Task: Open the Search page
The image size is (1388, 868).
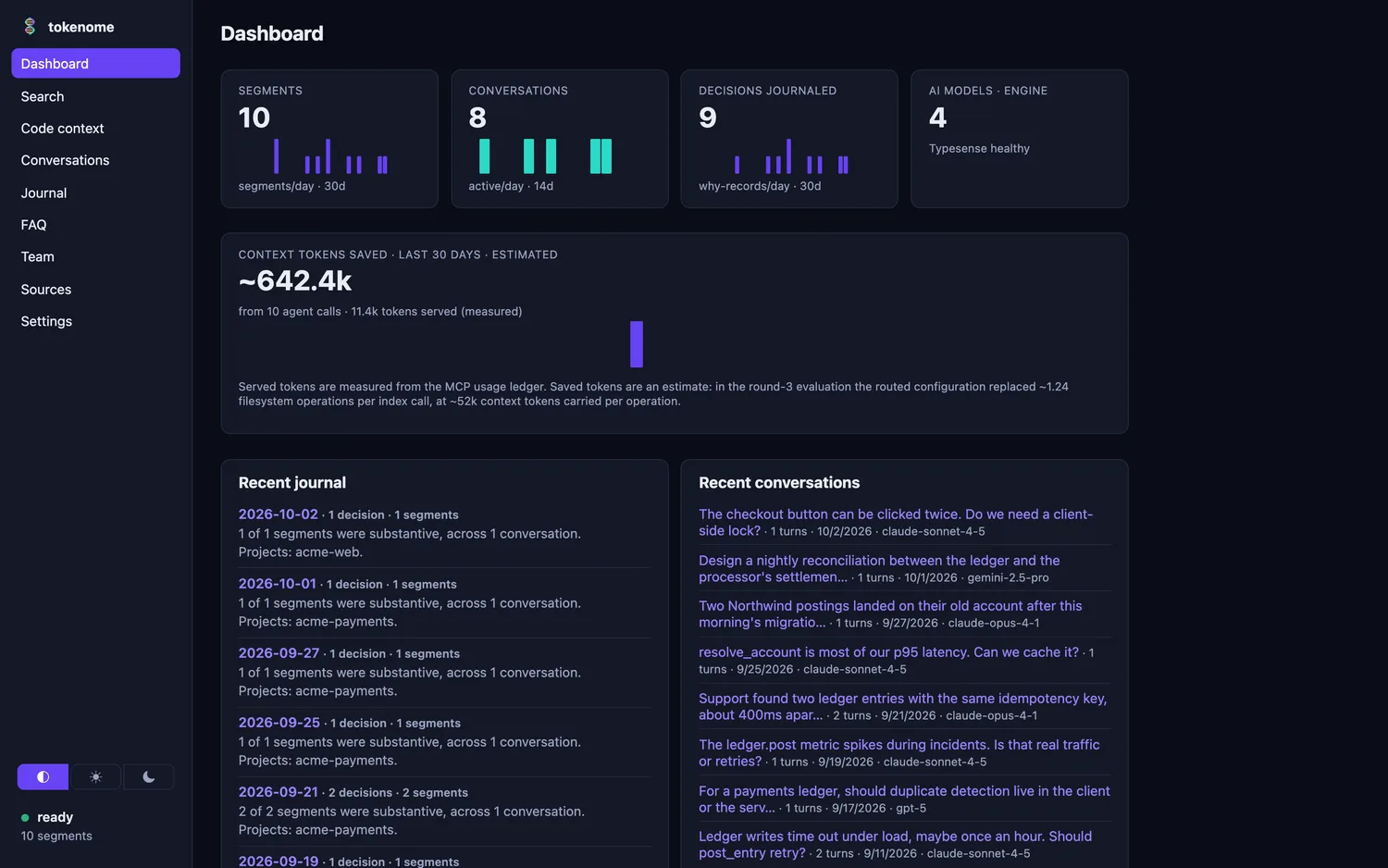Action: 95,96
